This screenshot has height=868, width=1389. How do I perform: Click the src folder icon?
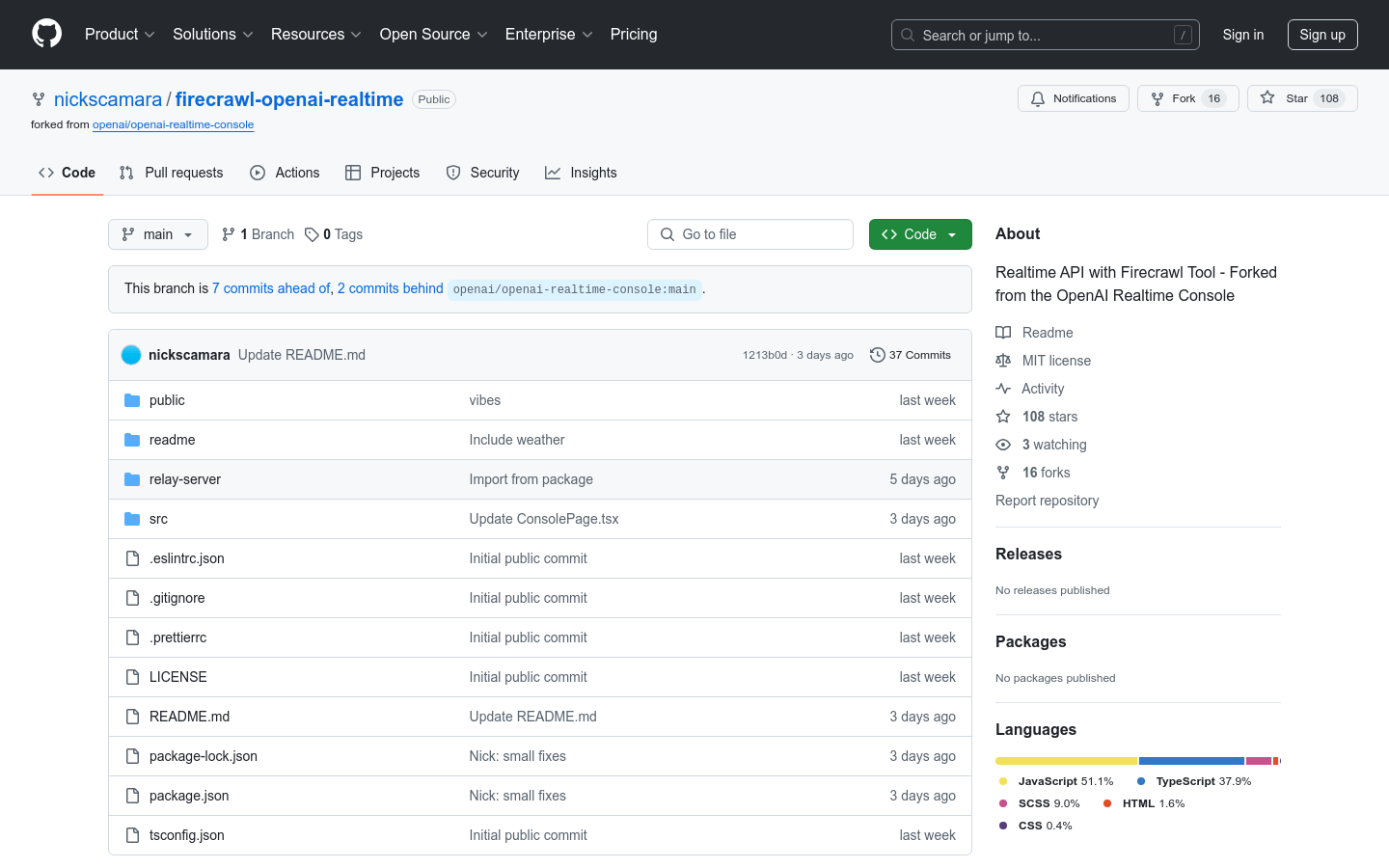click(x=132, y=519)
